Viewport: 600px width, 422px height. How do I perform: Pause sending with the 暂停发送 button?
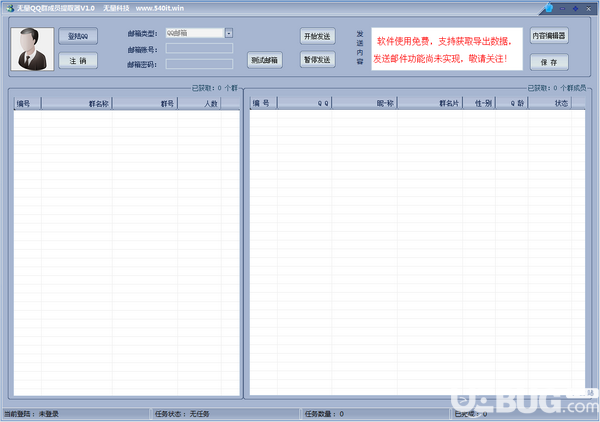(317, 59)
